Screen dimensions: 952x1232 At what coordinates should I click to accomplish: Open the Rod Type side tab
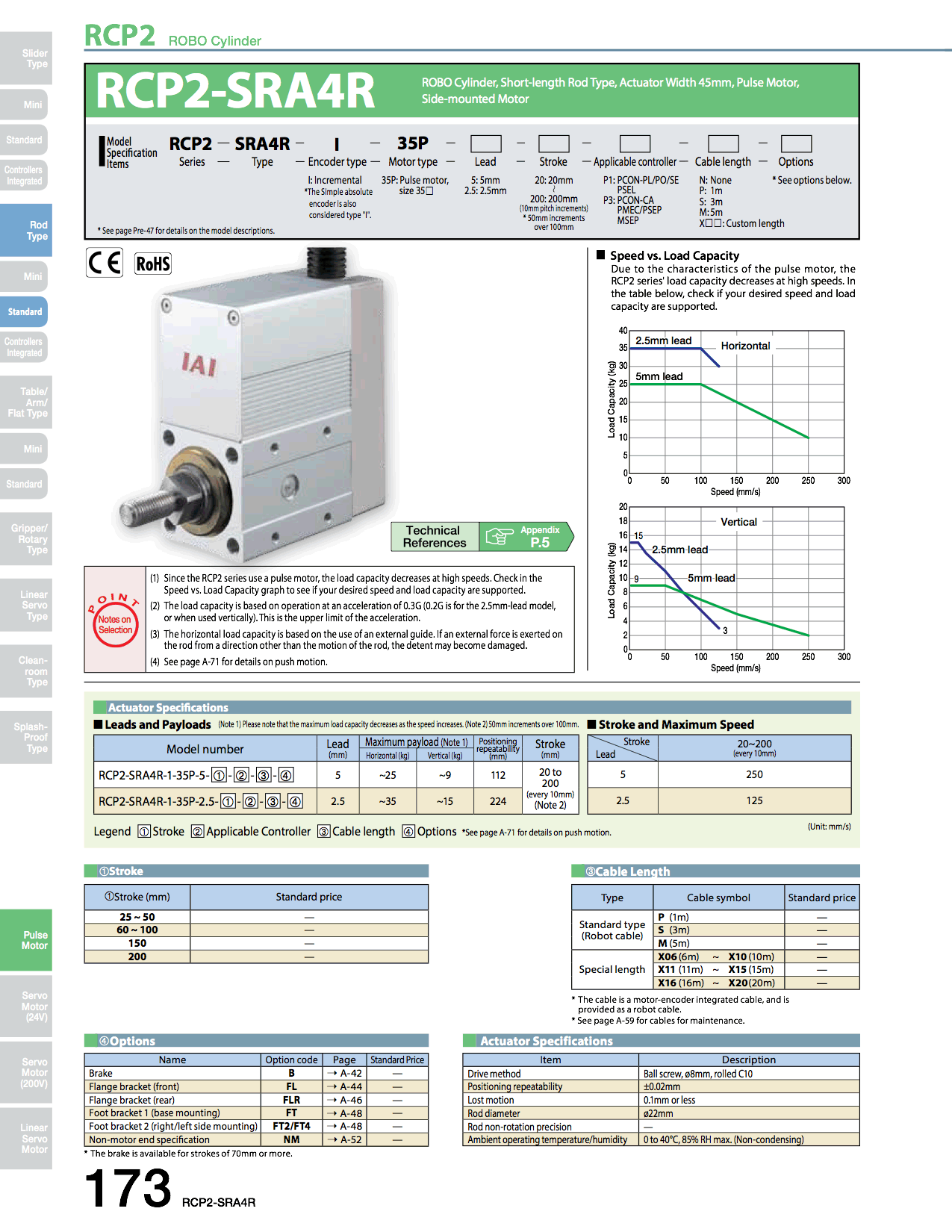[26, 230]
